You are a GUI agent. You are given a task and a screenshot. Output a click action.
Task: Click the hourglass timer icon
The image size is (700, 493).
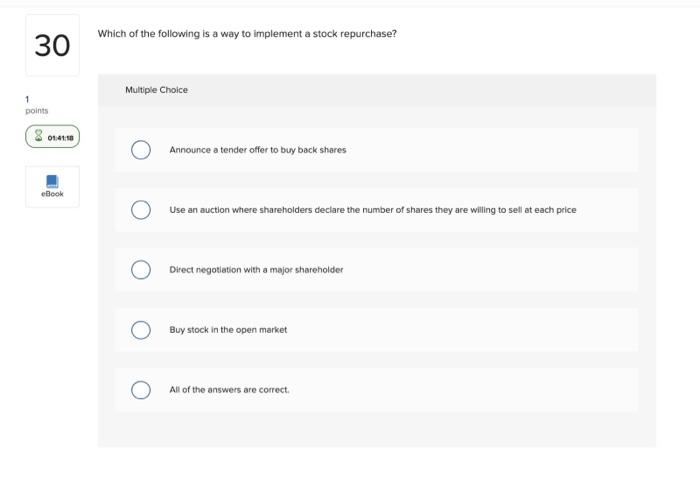click(38, 138)
